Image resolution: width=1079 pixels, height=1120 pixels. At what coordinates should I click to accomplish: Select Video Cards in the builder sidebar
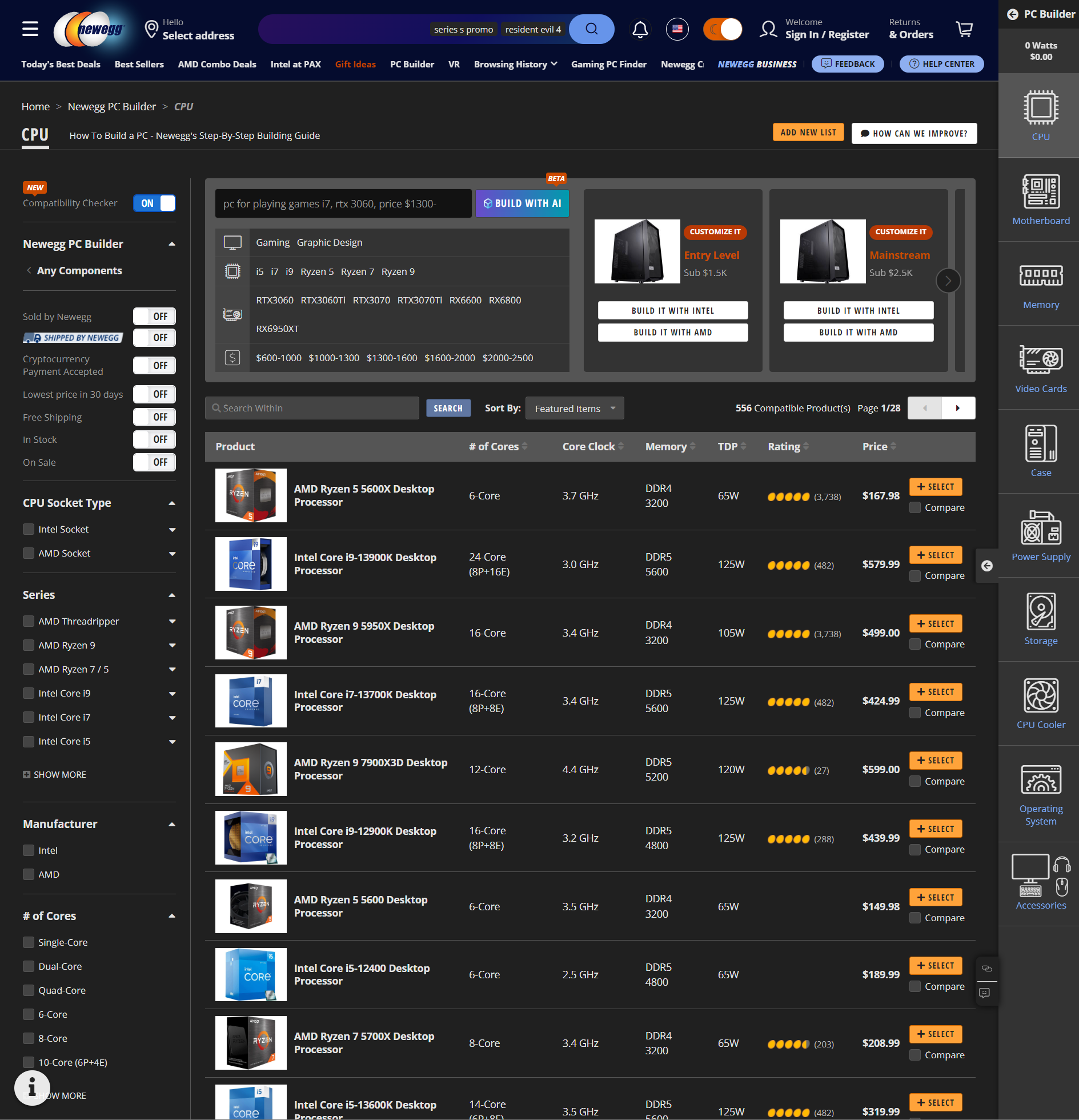1040,366
